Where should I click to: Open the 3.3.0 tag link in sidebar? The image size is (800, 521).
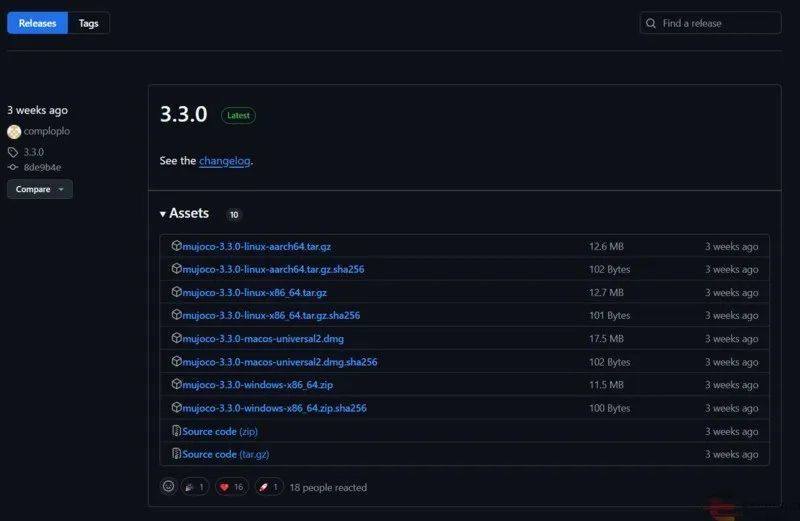click(x=34, y=152)
